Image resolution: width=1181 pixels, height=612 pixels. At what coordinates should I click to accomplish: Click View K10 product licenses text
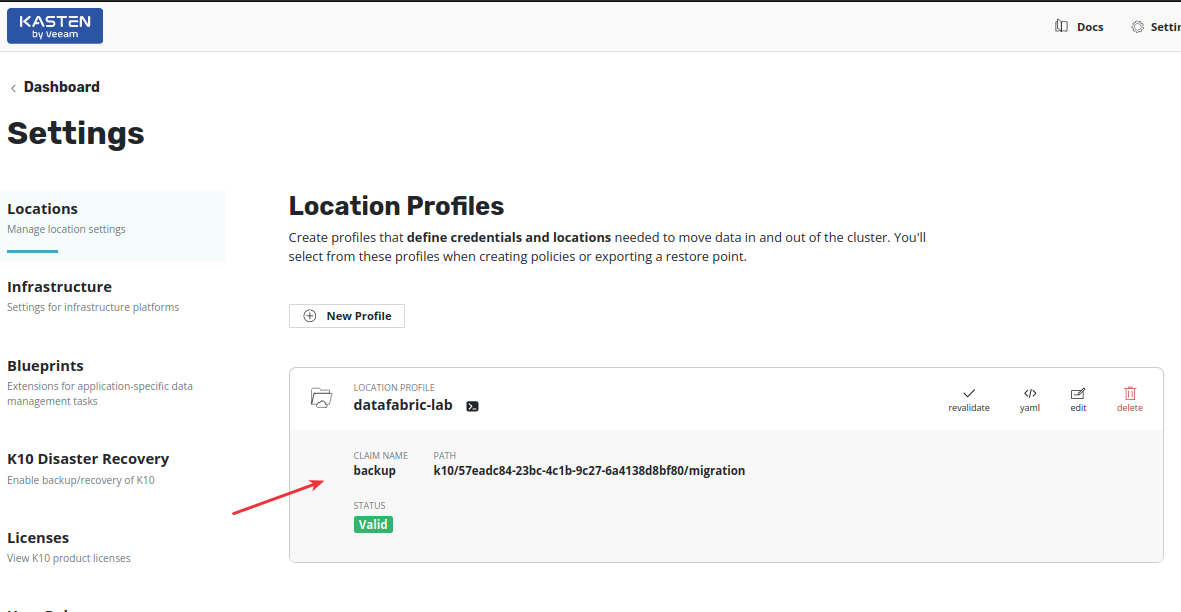tap(69, 559)
